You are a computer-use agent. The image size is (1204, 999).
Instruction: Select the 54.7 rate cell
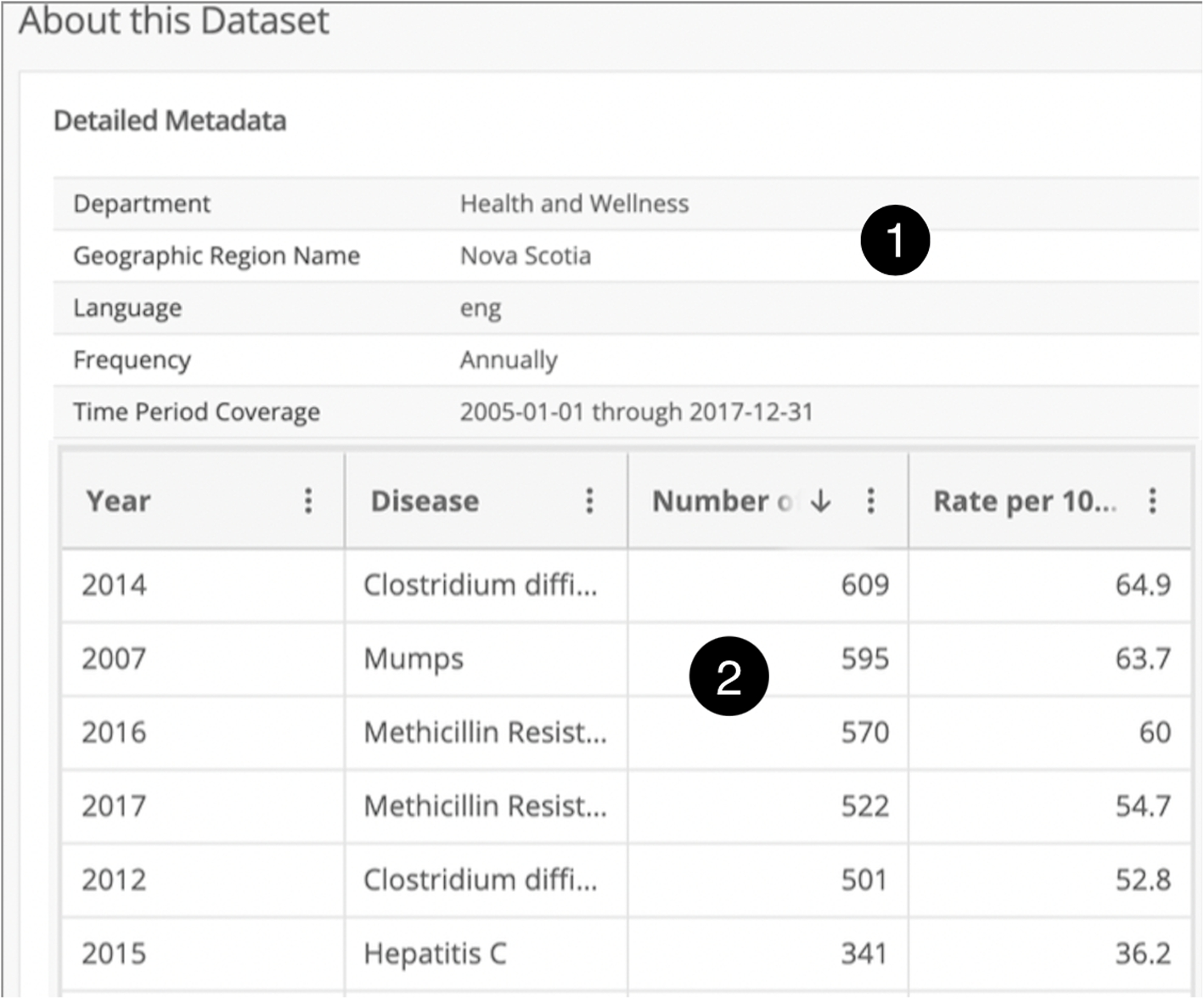tap(1049, 806)
